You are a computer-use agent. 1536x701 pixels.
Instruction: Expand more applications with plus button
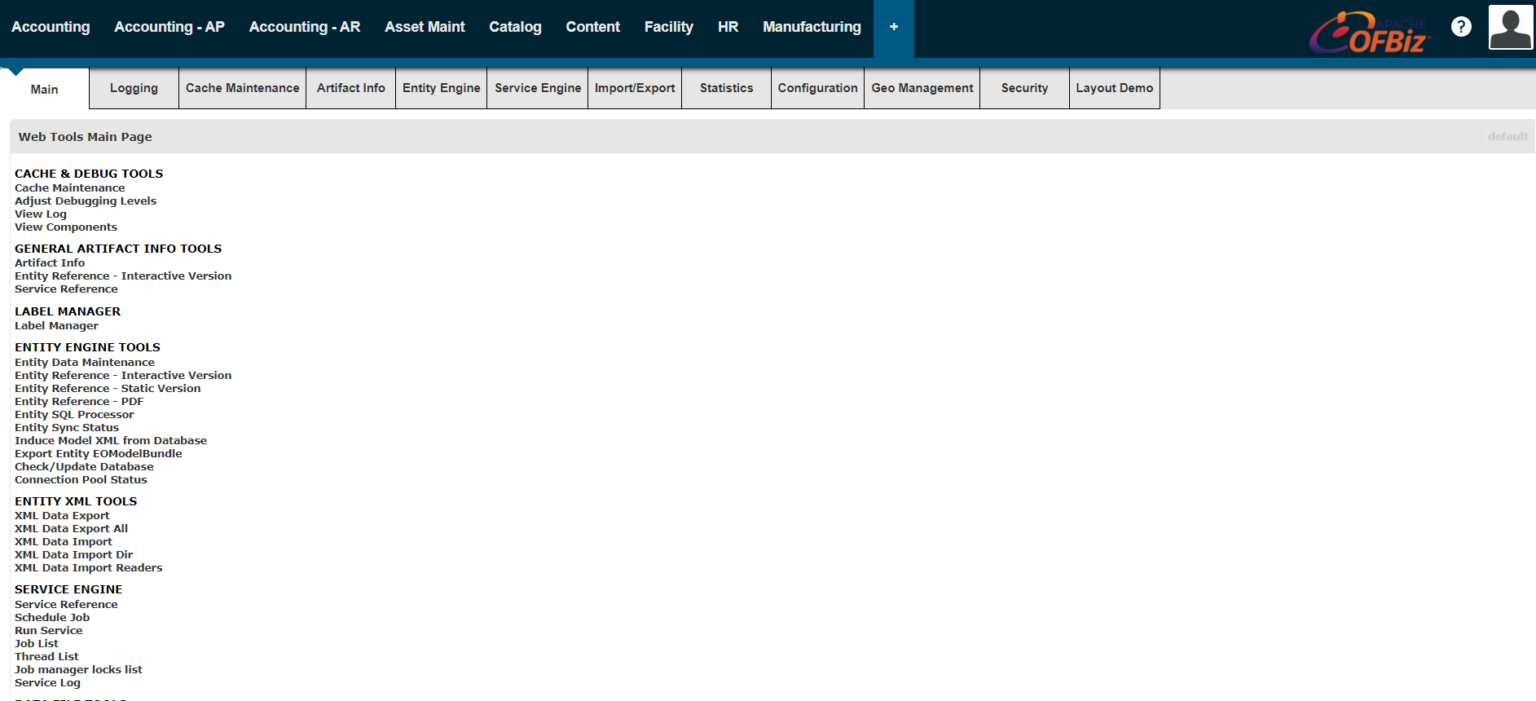point(893,27)
